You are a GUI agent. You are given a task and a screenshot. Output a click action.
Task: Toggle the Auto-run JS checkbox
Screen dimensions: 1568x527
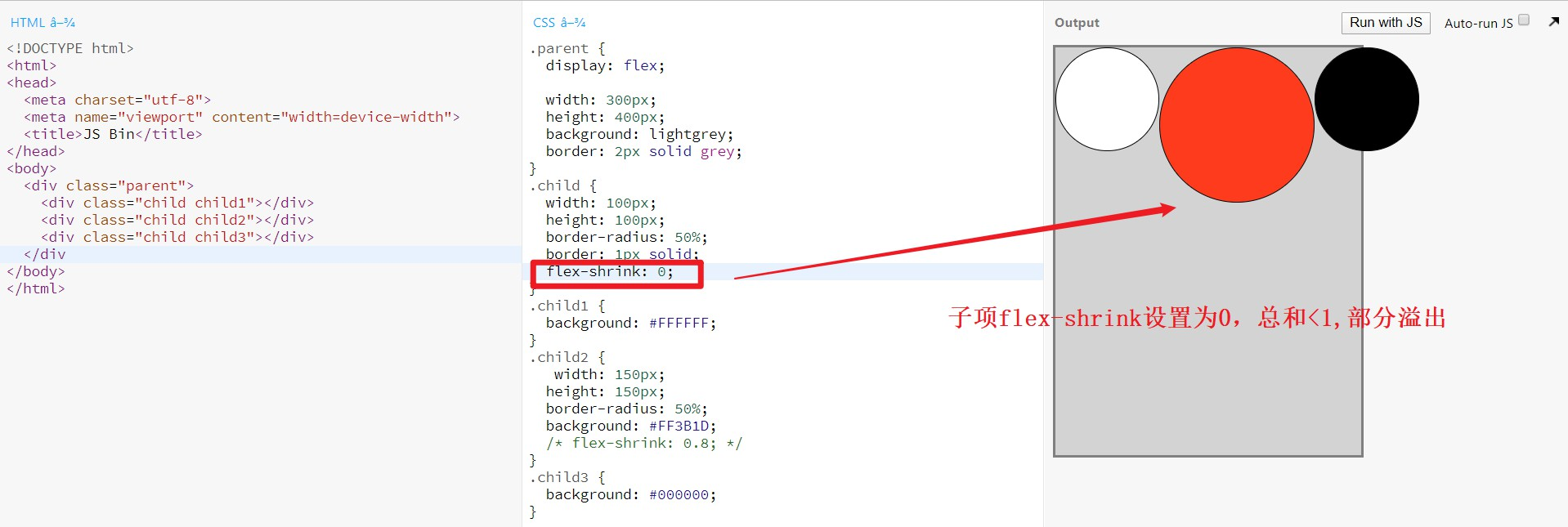coord(1524,20)
